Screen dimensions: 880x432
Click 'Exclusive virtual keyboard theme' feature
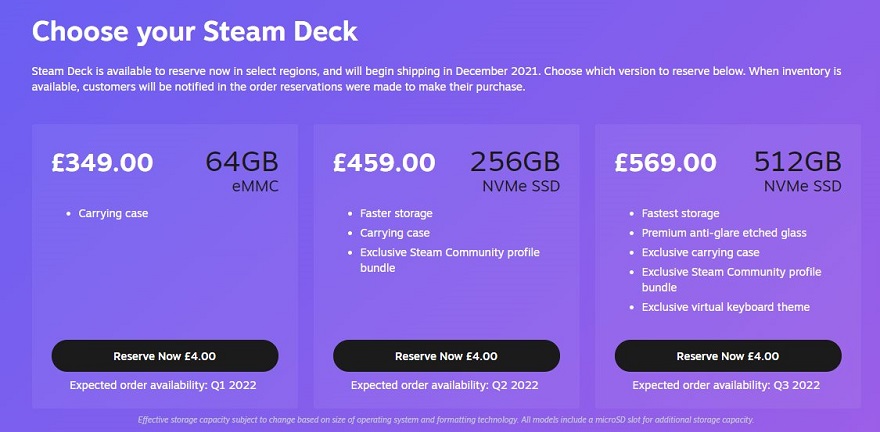tap(726, 307)
